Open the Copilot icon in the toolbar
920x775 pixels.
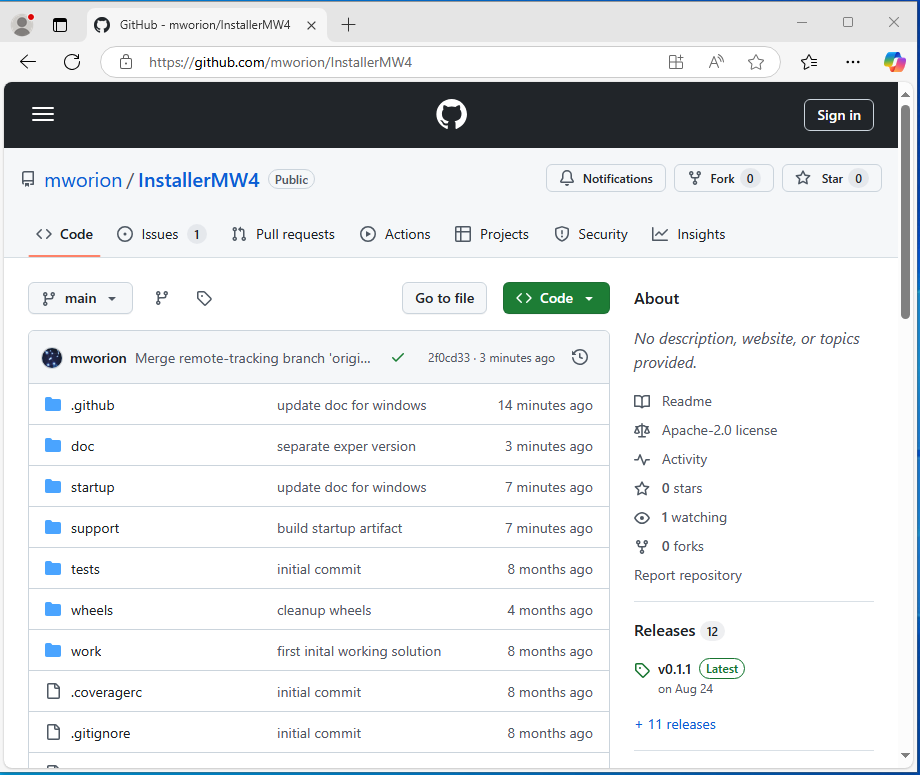pyautogui.click(x=895, y=62)
